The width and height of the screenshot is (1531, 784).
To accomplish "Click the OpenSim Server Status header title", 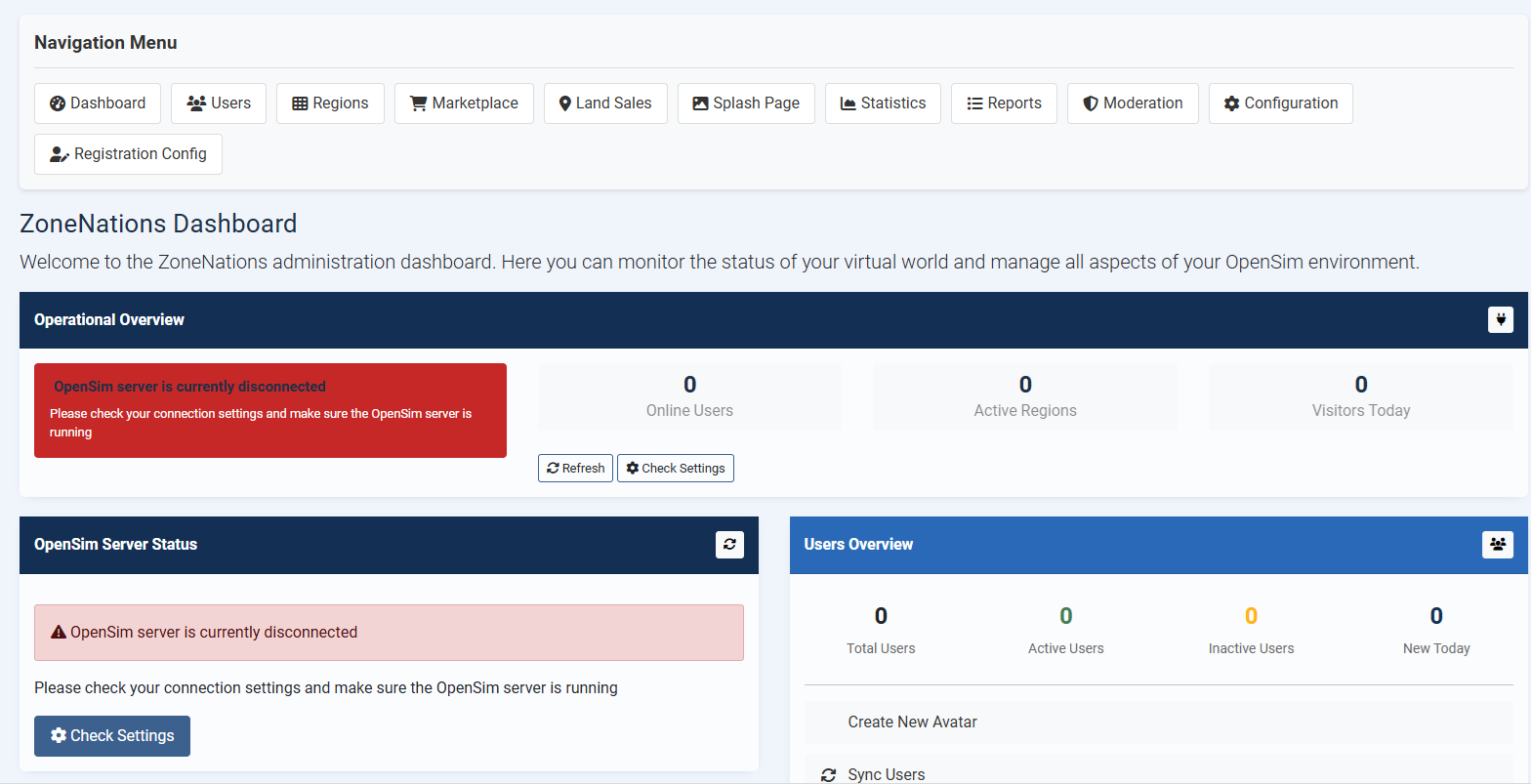I will tap(115, 545).
